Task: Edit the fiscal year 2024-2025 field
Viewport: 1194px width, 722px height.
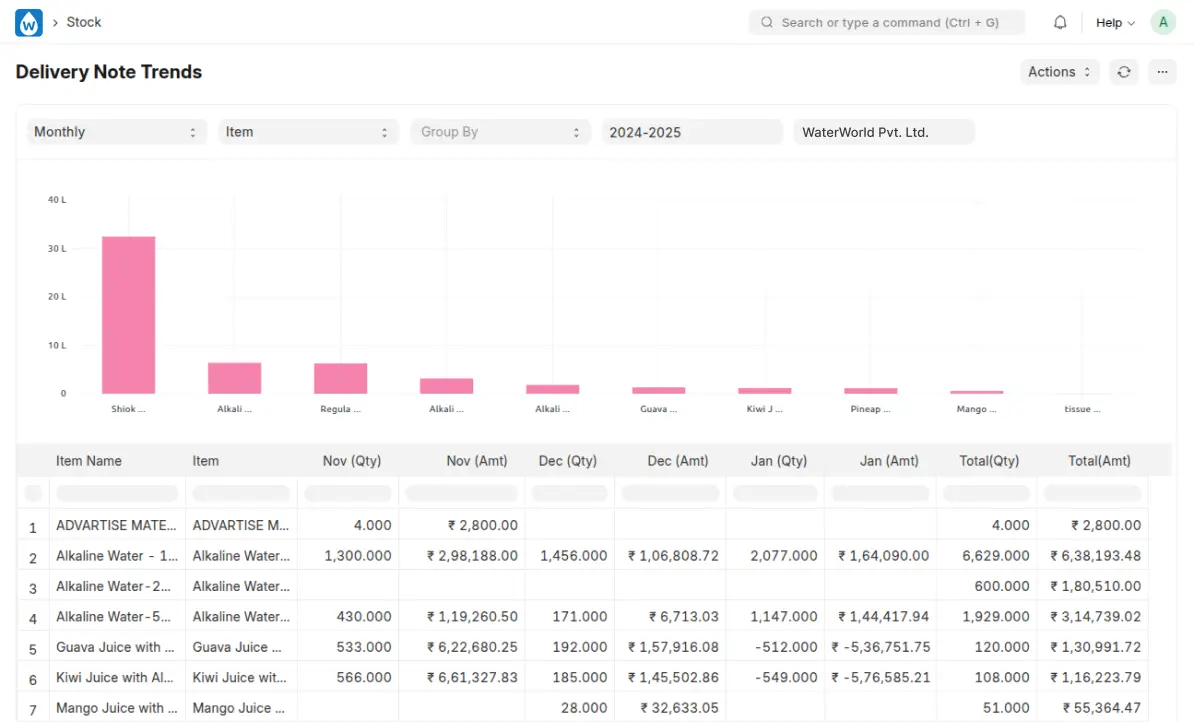Action: point(691,132)
